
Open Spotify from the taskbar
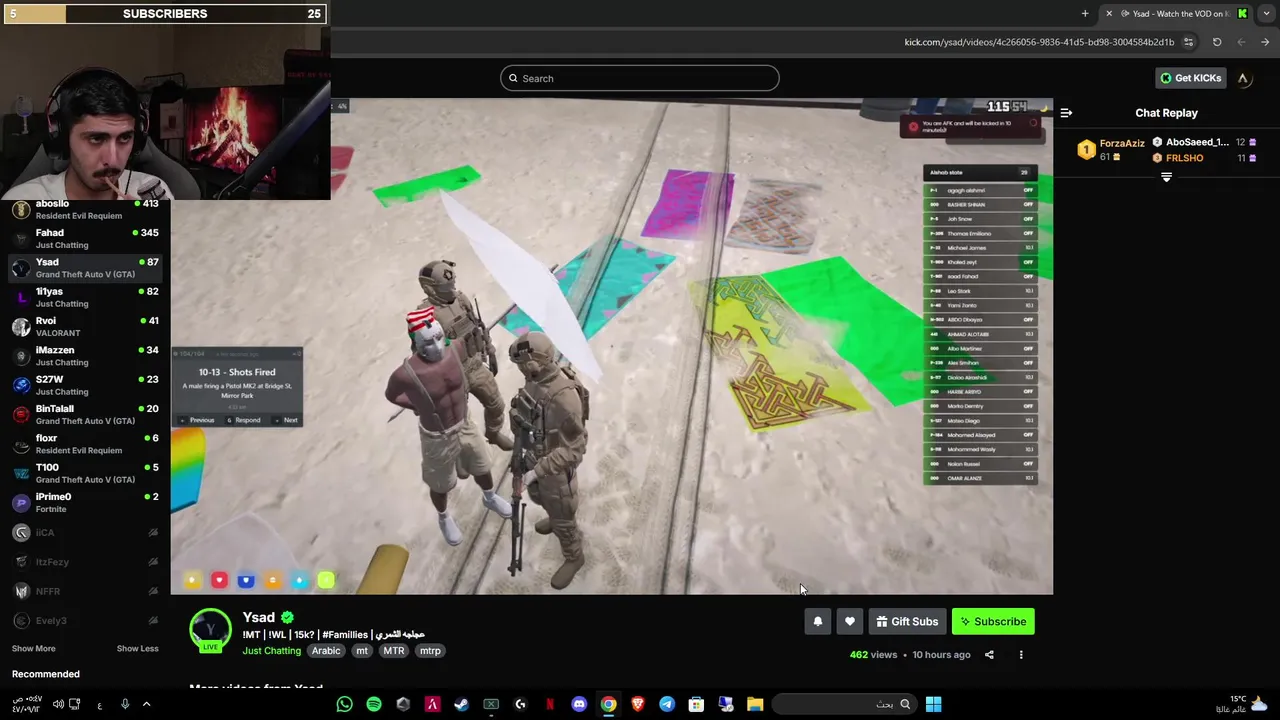tap(374, 704)
